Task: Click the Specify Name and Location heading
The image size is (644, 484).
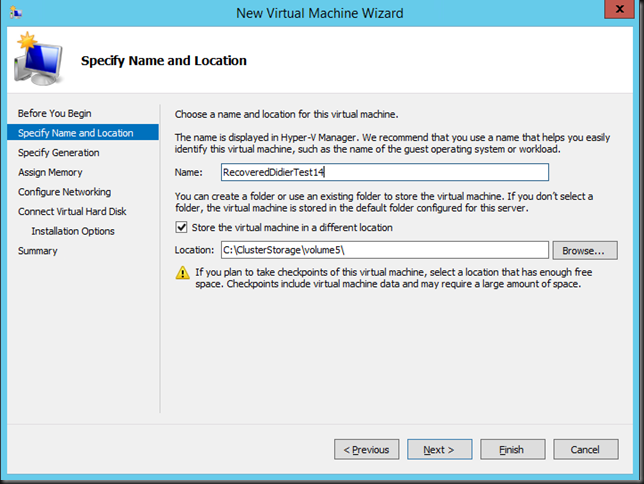Action: click(x=164, y=61)
